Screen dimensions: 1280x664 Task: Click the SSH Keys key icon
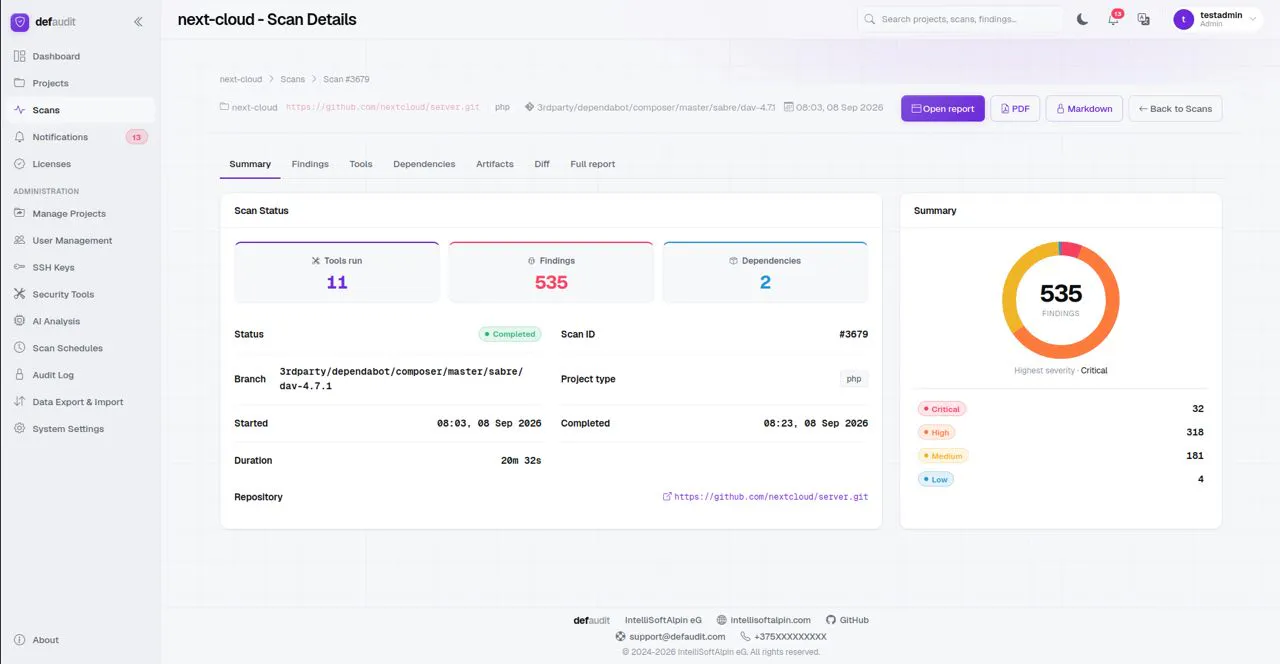pos(20,267)
